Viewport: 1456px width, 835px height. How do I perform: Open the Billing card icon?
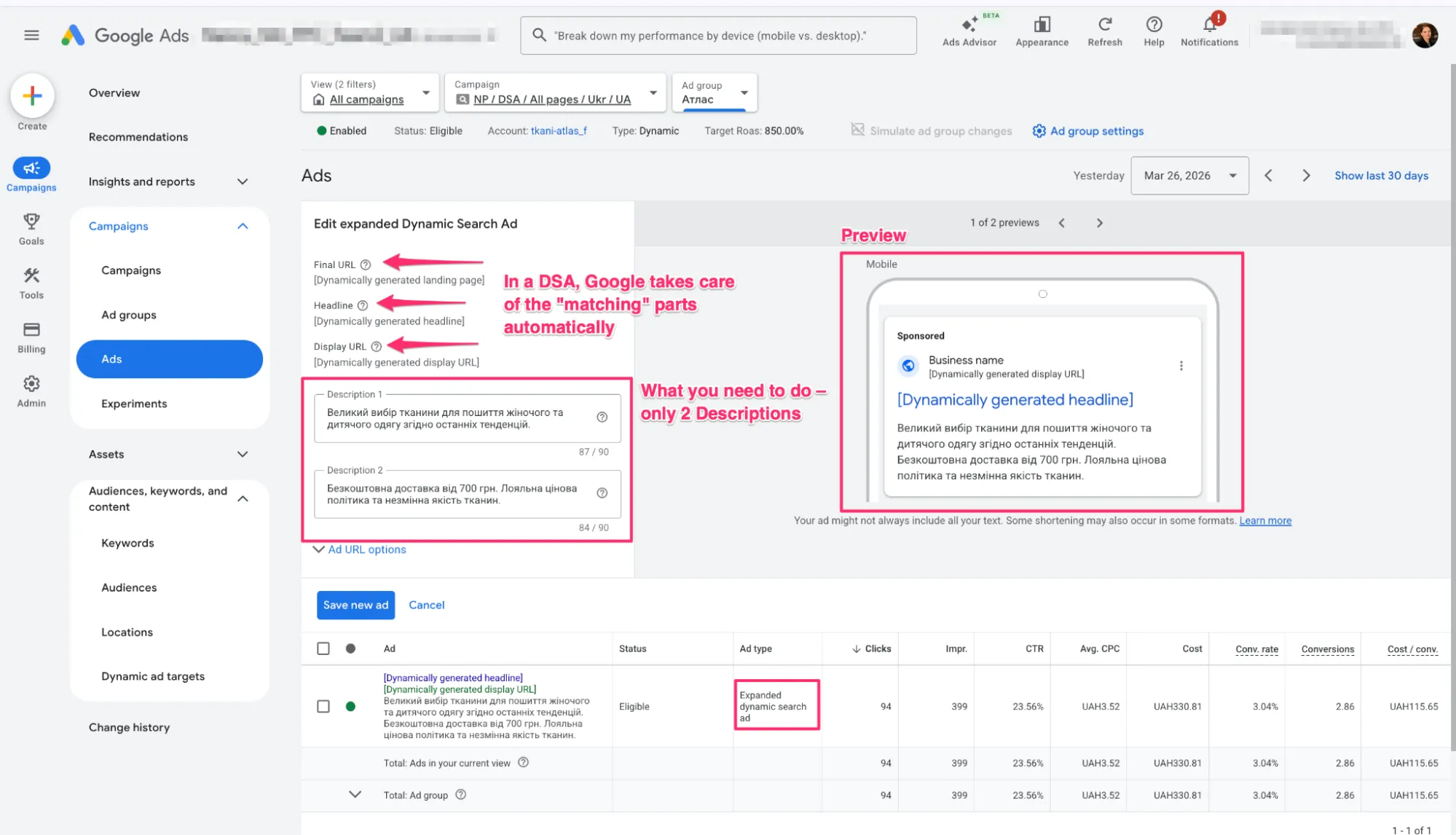coord(31,329)
